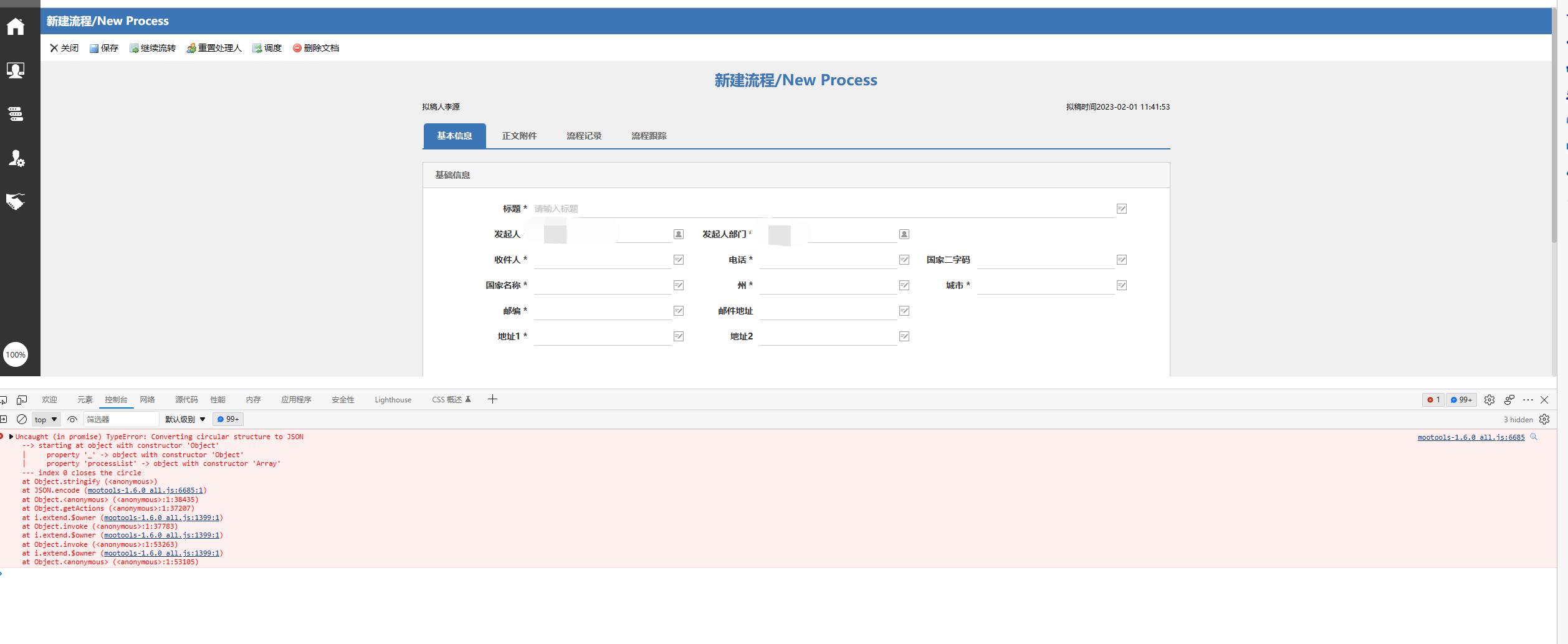Open the top JavaScript context dropdown
This screenshot has width=1568, height=644.
click(x=46, y=420)
